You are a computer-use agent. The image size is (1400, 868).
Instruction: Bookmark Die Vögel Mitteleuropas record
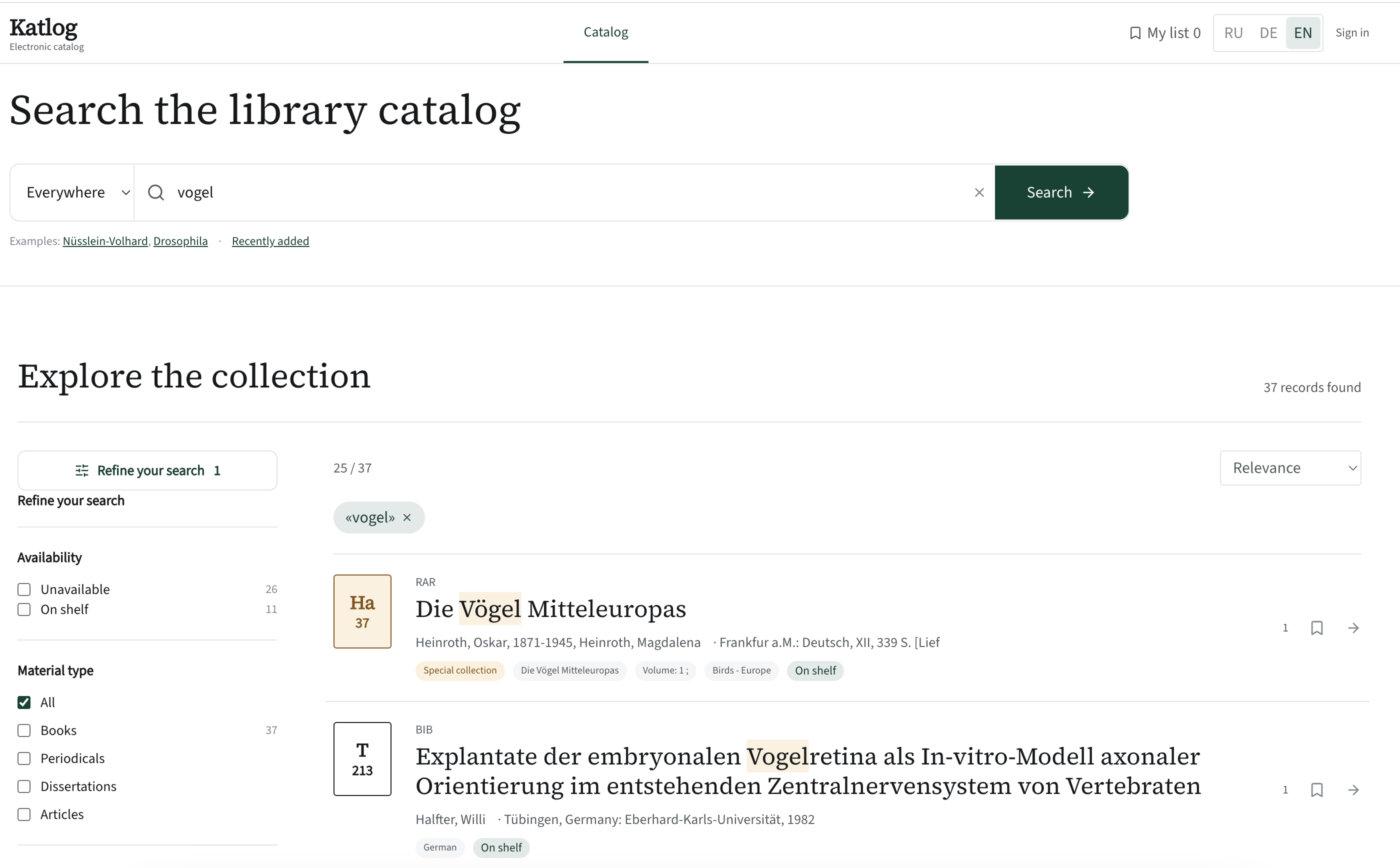[x=1317, y=628]
